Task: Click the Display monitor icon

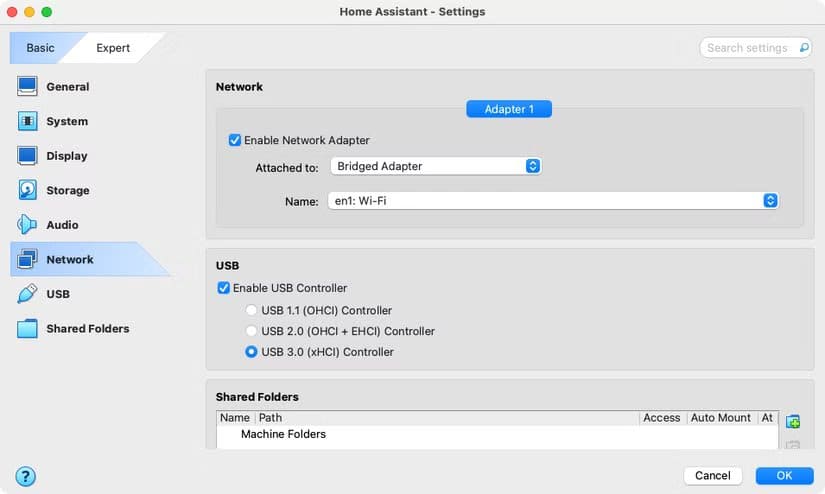Action: [x=28, y=156]
